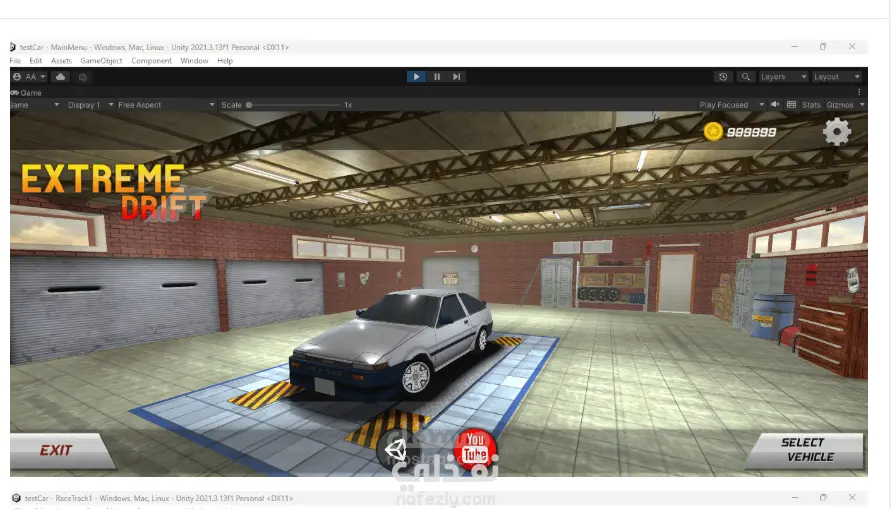Minimize the testCar MainMenu window

(x=794, y=47)
